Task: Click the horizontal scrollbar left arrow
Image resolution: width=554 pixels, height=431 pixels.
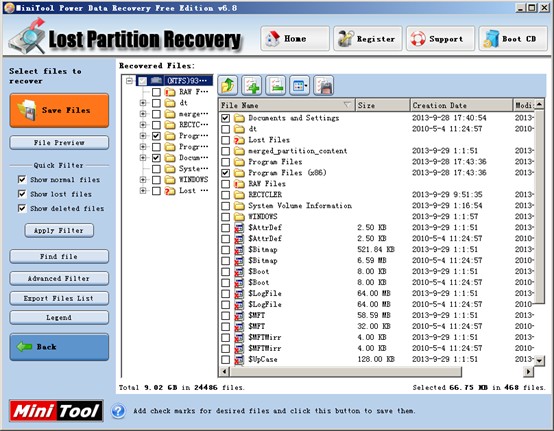Action: tap(224, 372)
